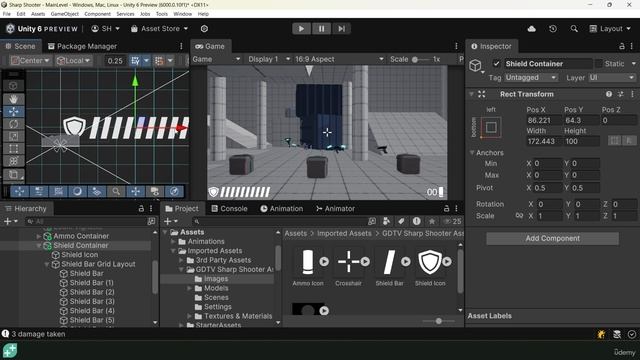Image resolution: width=640 pixels, height=360 pixels.
Task: Open Rect Transform help icon
Action: click(609, 94)
